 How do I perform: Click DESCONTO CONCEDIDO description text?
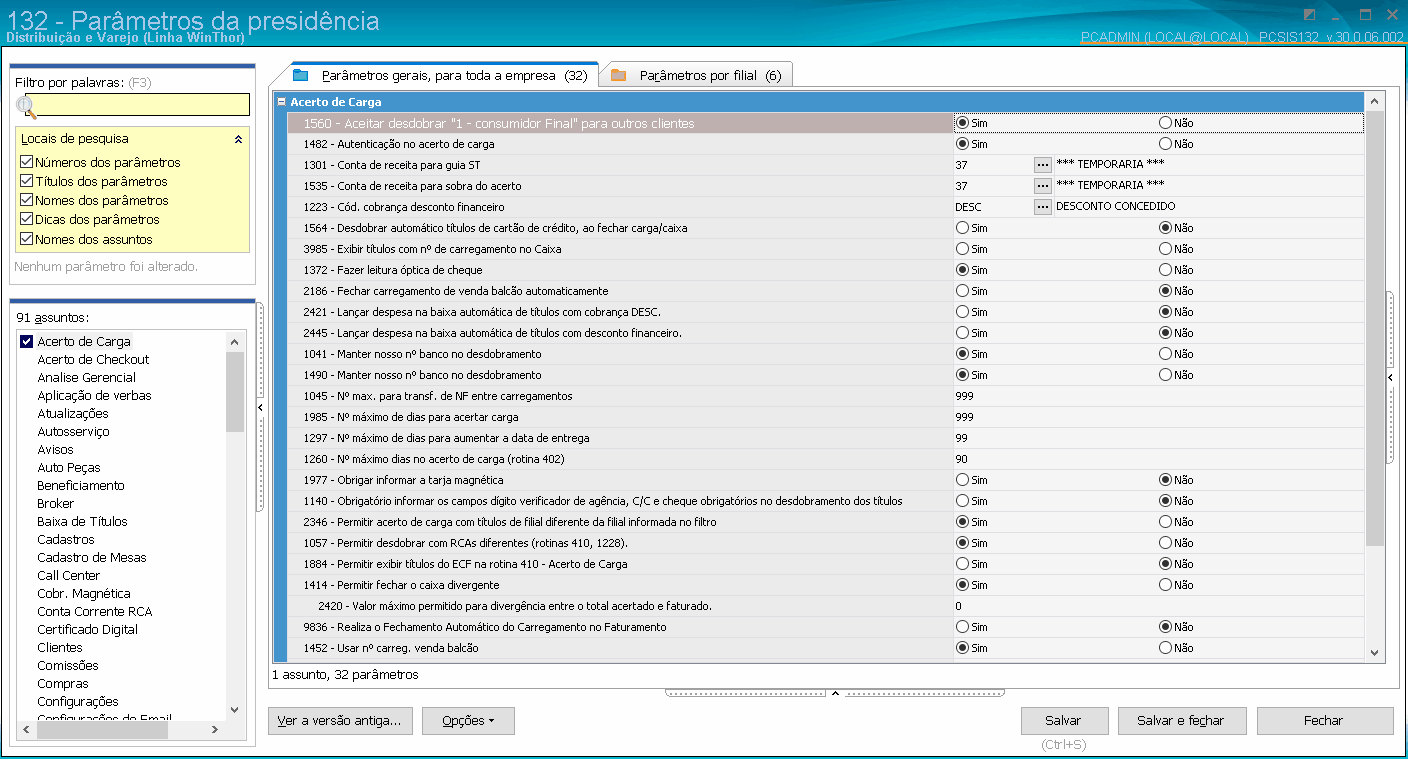tap(1115, 207)
